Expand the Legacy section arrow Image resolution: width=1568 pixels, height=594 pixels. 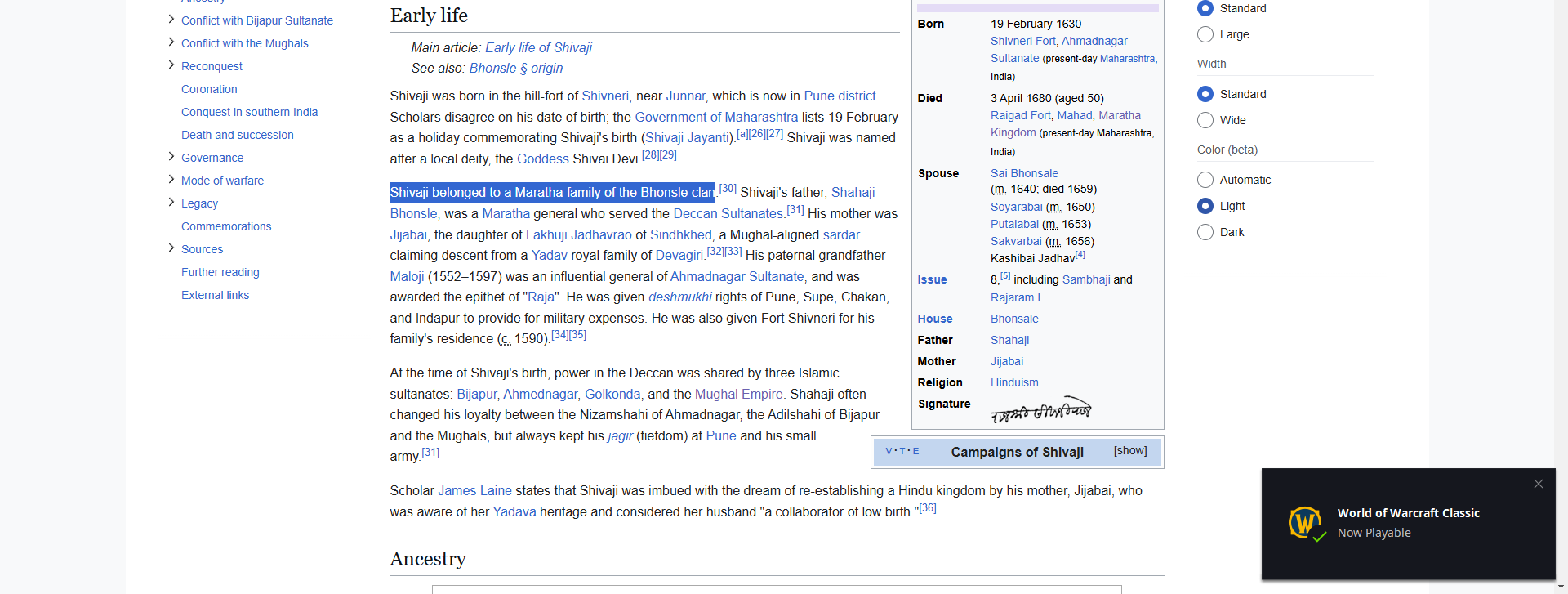click(171, 203)
